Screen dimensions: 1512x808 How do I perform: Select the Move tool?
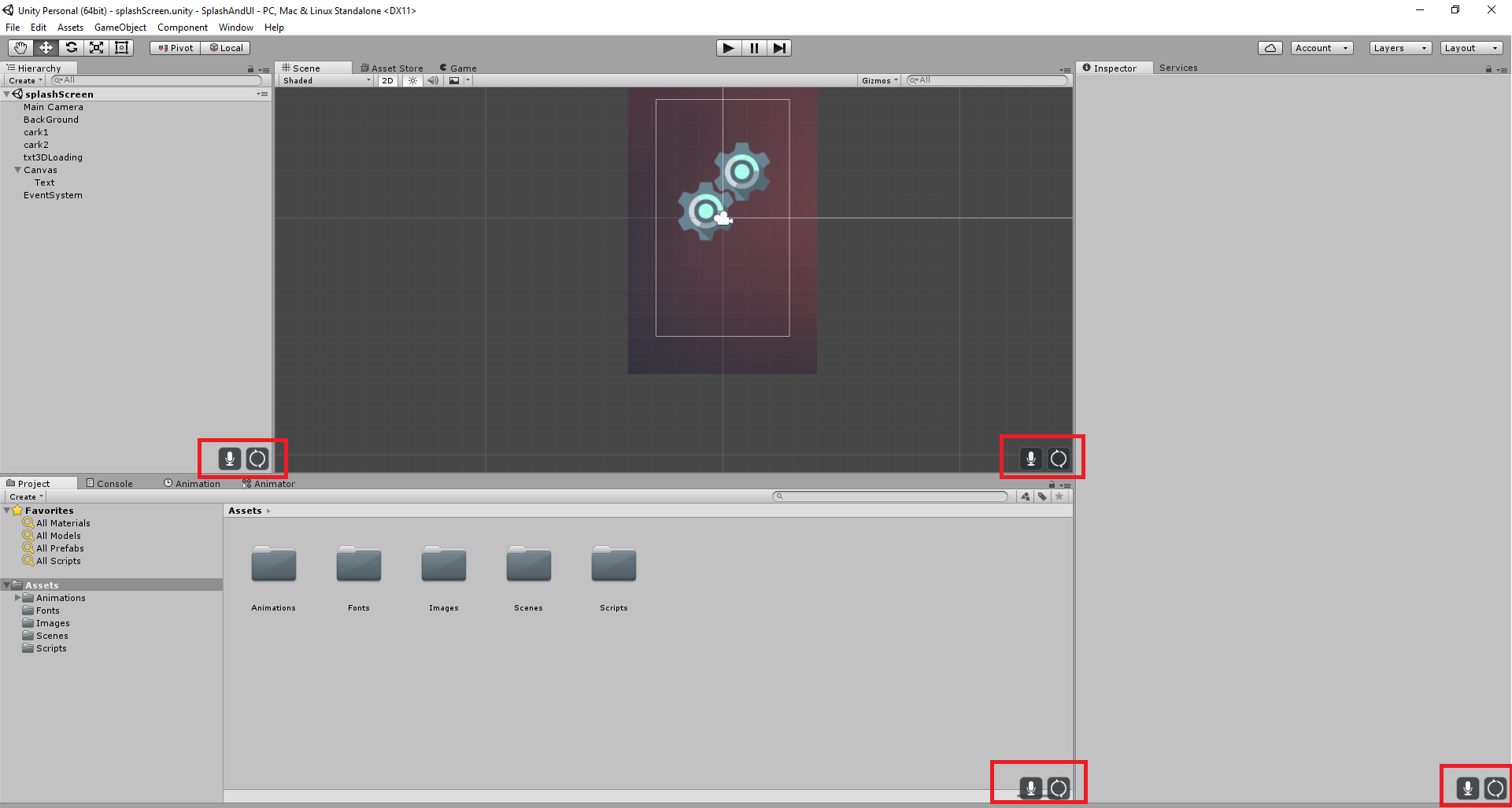point(45,47)
